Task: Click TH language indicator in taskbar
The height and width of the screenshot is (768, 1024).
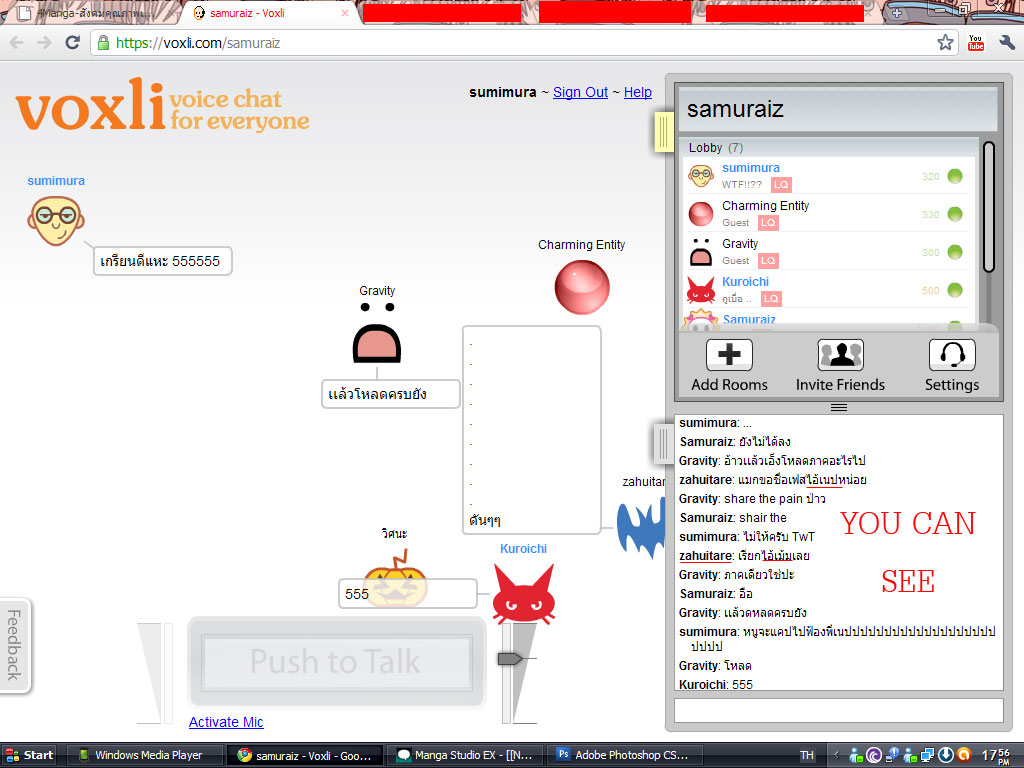Action: tap(807, 755)
